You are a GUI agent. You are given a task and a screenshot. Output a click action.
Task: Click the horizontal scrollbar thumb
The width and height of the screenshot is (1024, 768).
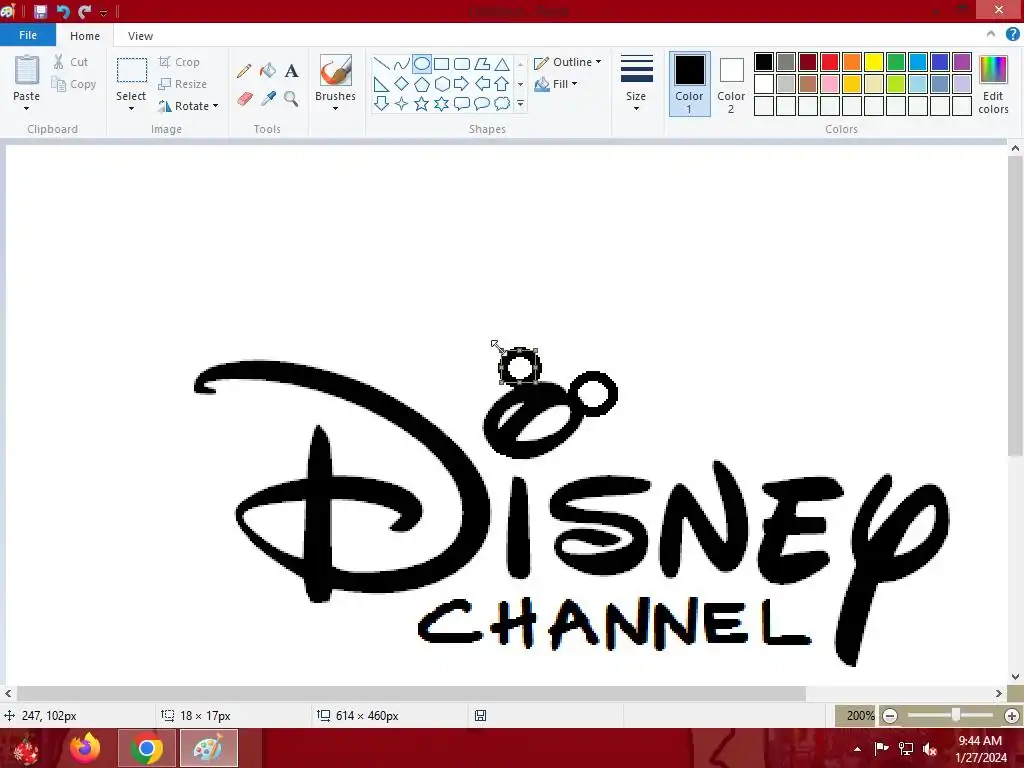pos(411,694)
